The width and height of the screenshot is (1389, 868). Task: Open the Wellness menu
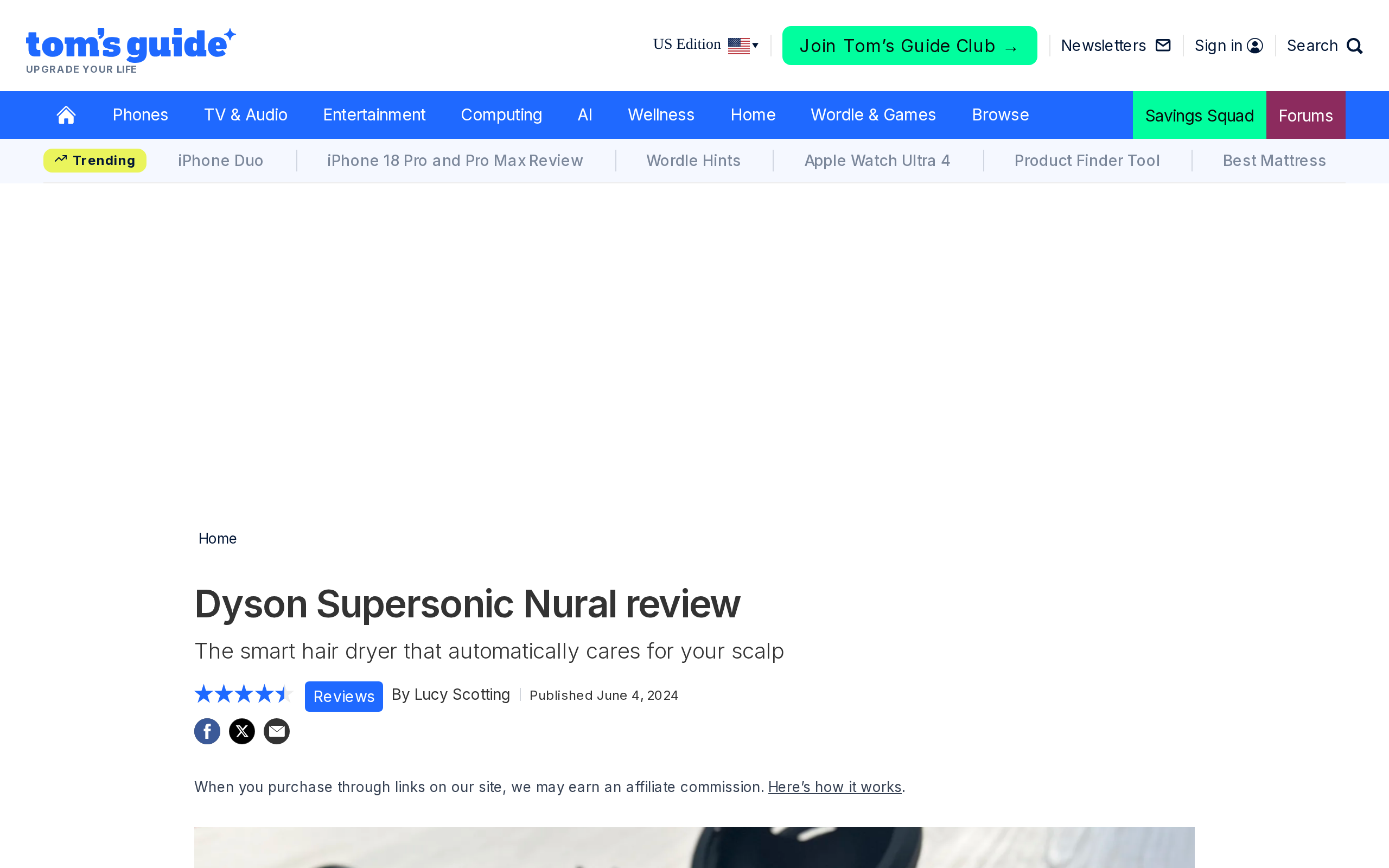coord(661,115)
